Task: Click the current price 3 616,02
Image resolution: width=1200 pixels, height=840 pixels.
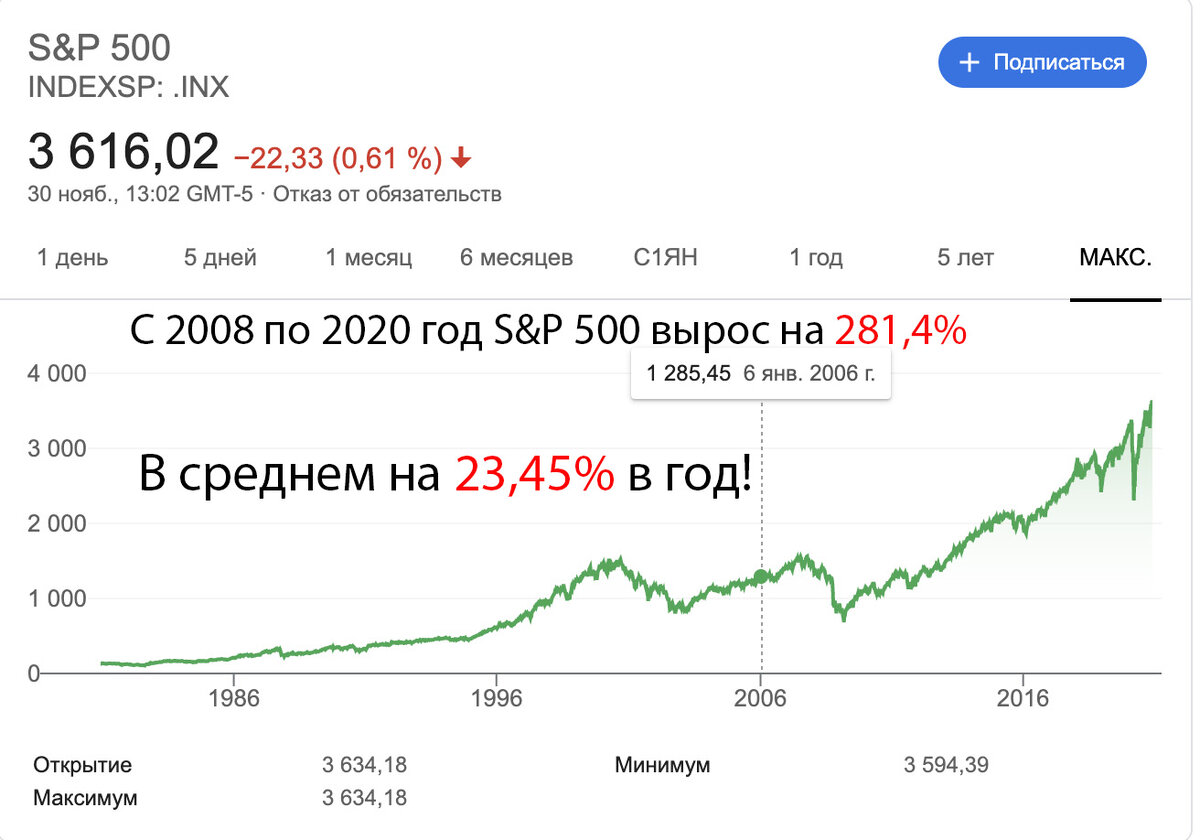Action: tap(123, 151)
